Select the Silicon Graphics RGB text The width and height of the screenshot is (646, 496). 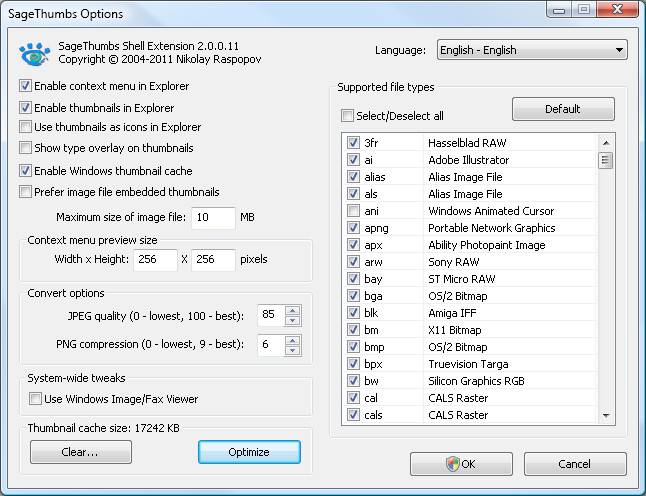click(476, 381)
